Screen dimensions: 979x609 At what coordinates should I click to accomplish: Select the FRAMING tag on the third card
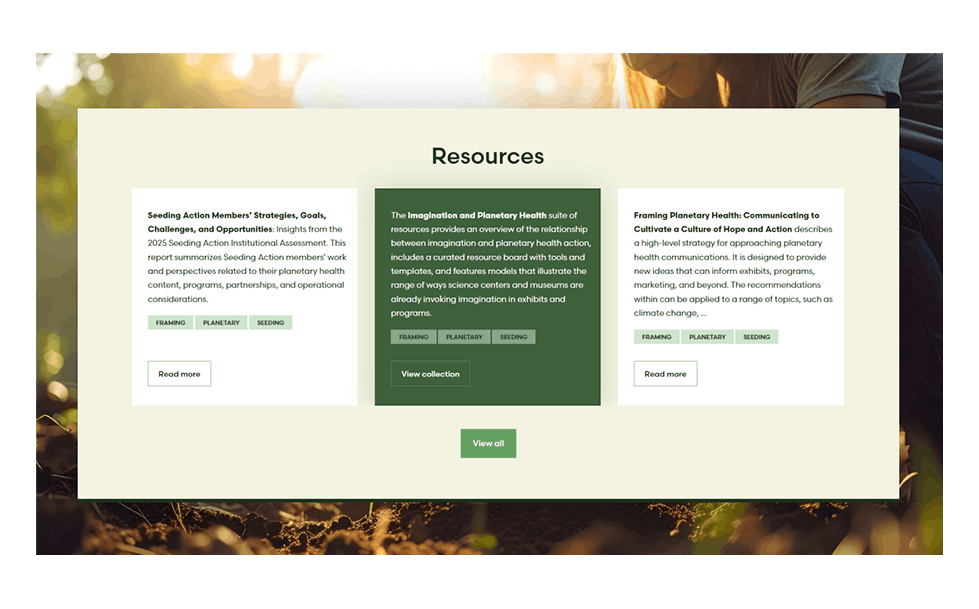click(657, 337)
